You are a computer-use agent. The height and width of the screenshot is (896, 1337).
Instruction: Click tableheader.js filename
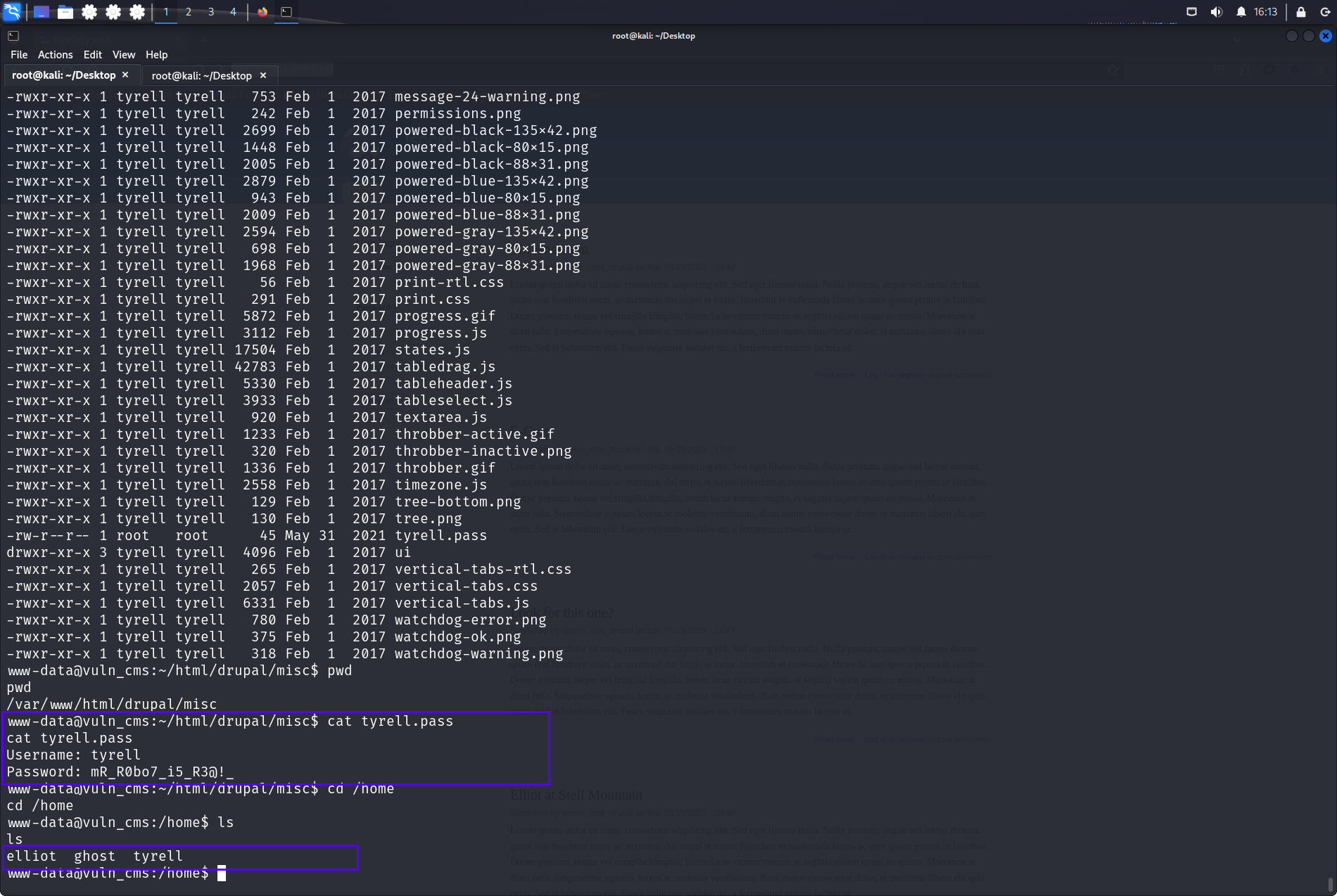tap(453, 384)
